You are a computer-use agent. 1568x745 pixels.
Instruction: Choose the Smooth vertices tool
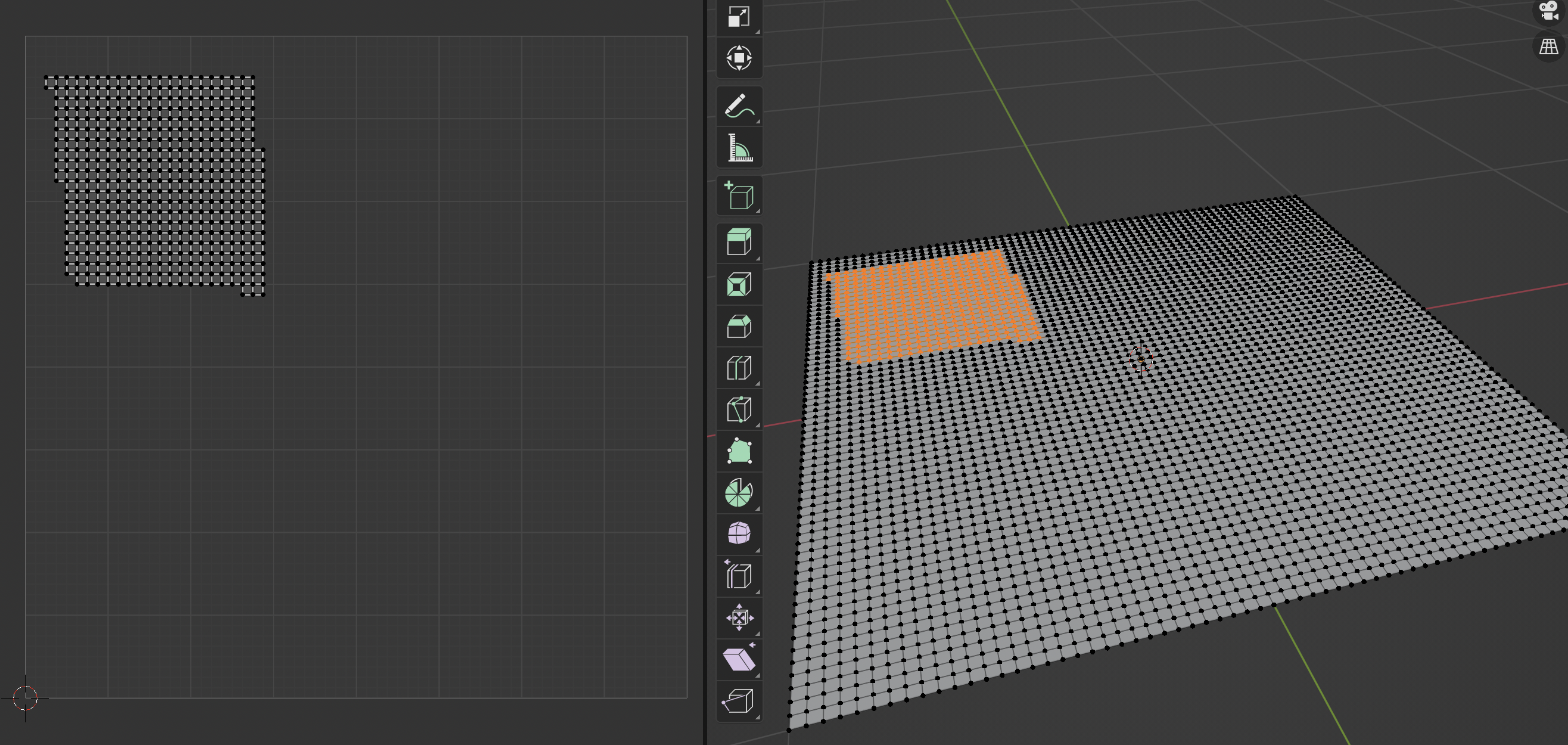(x=739, y=534)
